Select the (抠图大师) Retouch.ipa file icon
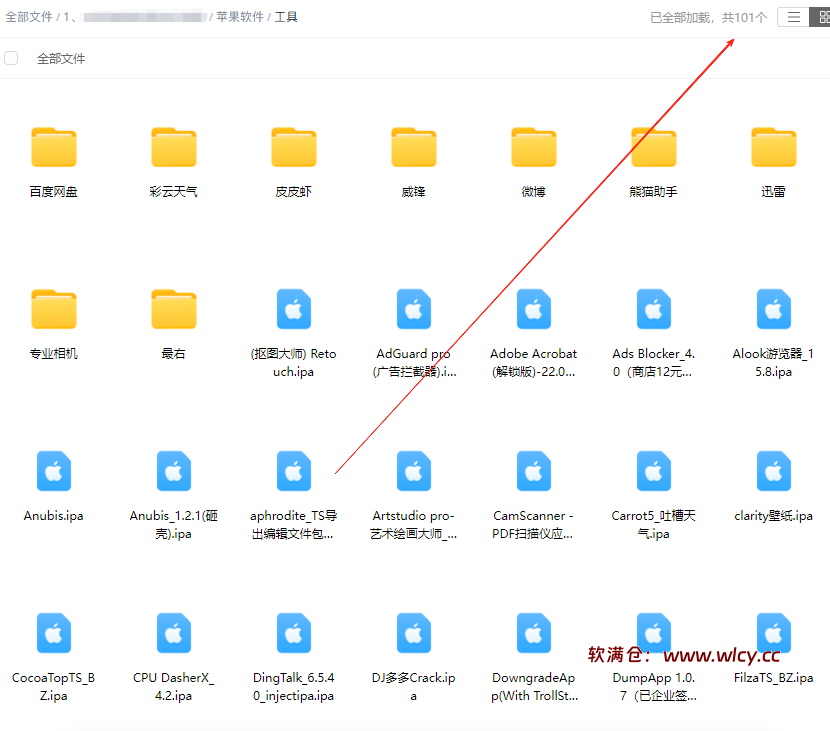The width and height of the screenshot is (830, 731). click(x=294, y=309)
